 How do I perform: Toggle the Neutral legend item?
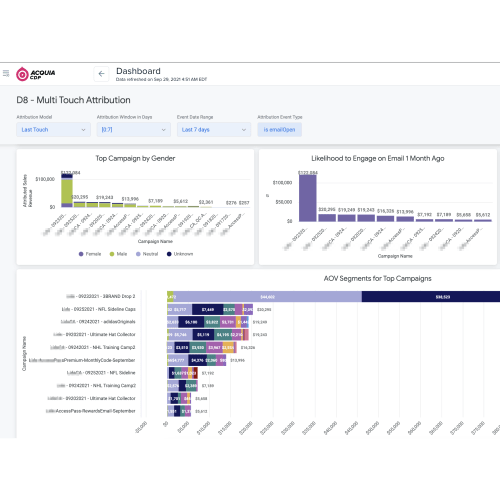[x=147, y=254]
